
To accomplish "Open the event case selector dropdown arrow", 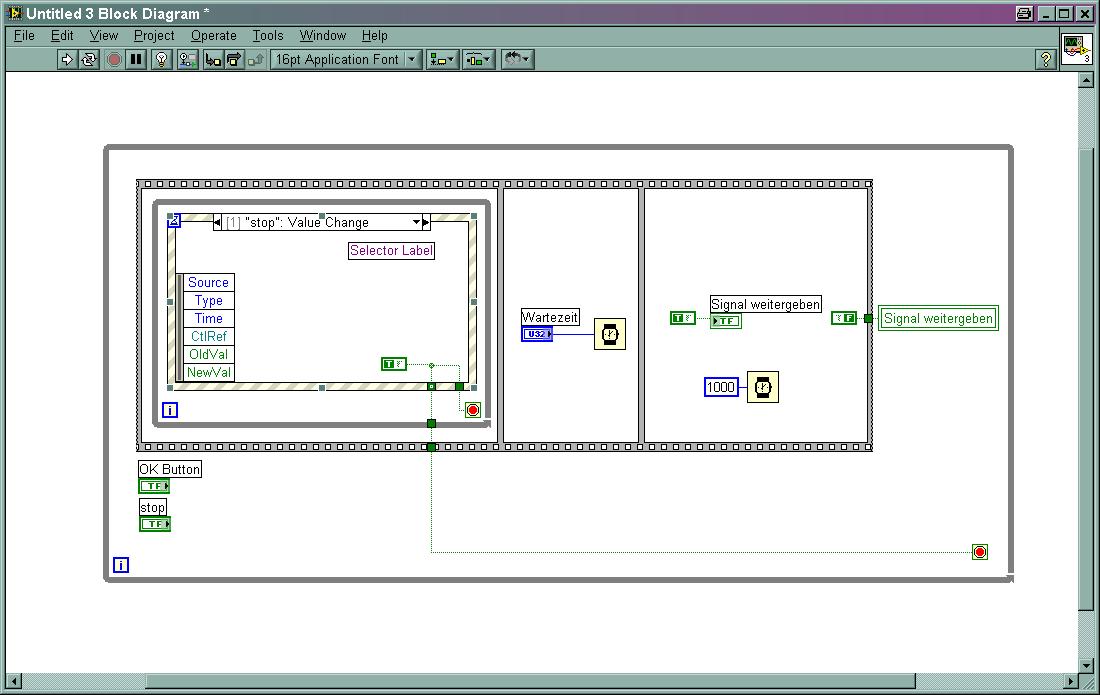I will [x=416, y=222].
